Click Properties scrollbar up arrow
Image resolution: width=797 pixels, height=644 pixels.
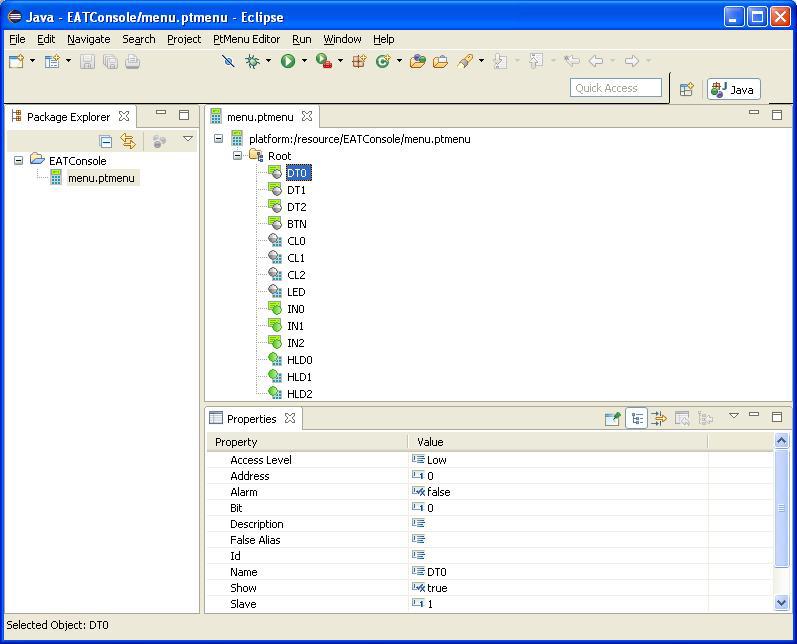point(781,440)
